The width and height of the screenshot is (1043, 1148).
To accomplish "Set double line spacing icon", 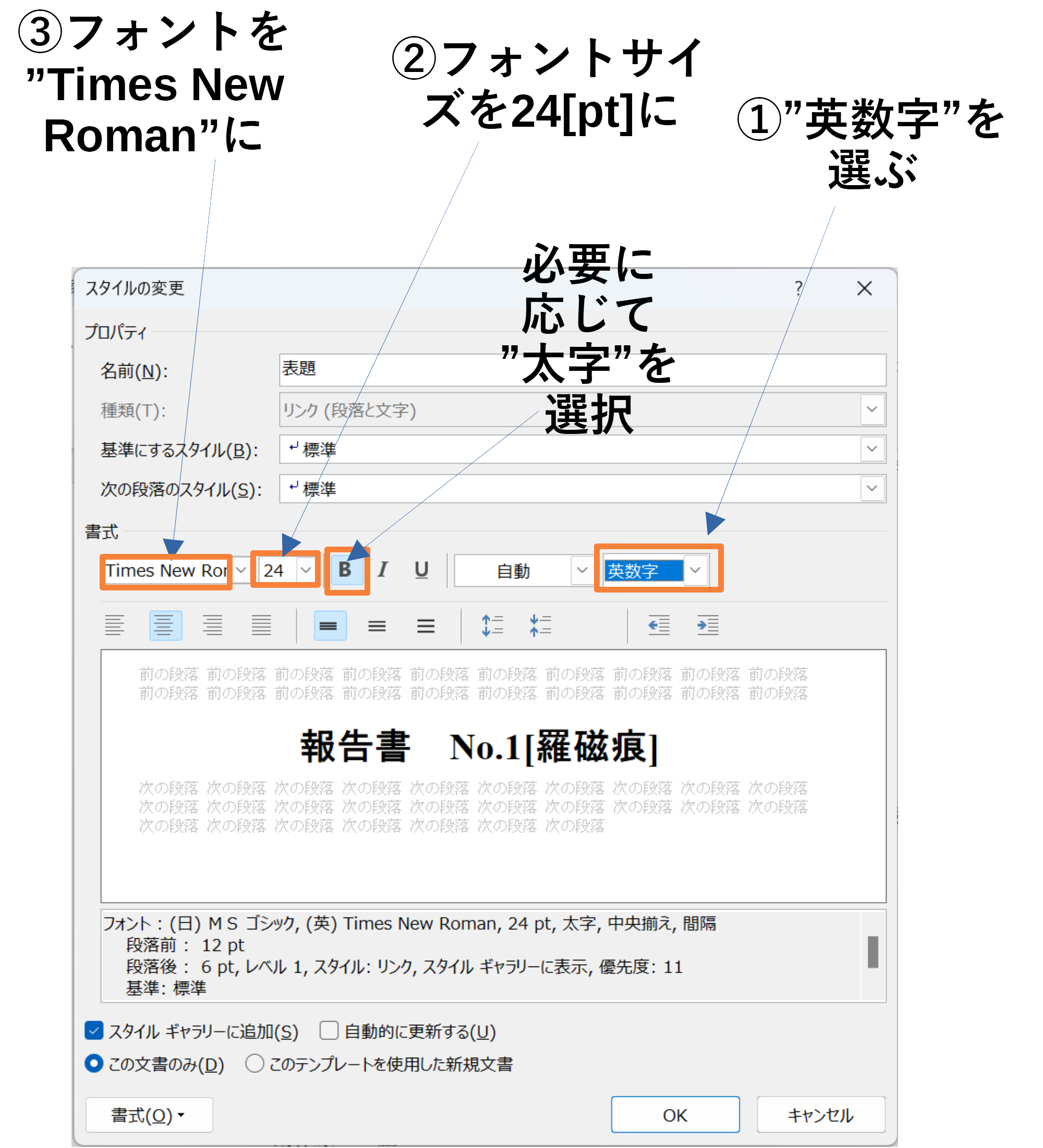I will [x=426, y=626].
